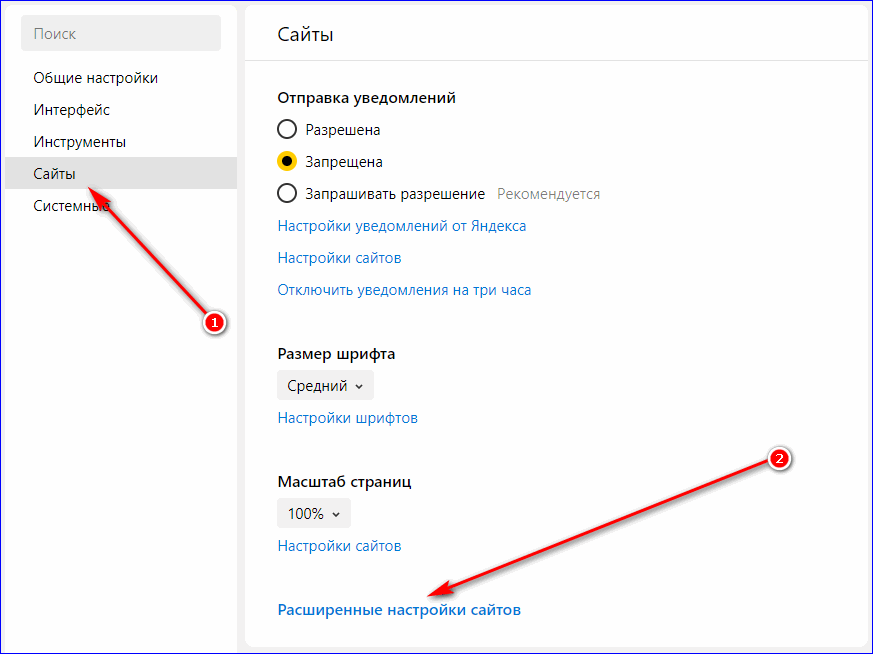This screenshot has width=873, height=654.
Task: Choose the Запрещена notification option
Action: pyautogui.click(x=287, y=162)
